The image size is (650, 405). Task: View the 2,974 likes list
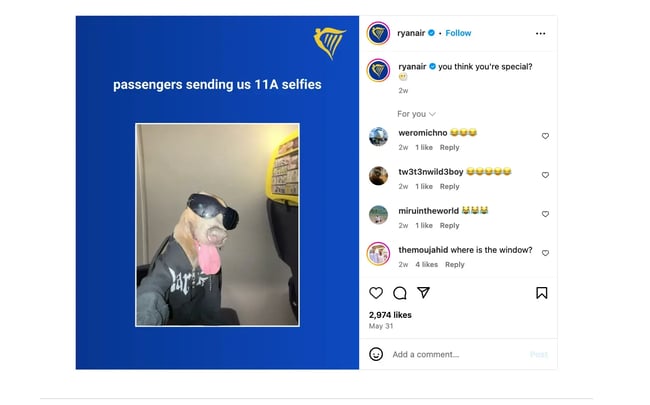point(390,315)
